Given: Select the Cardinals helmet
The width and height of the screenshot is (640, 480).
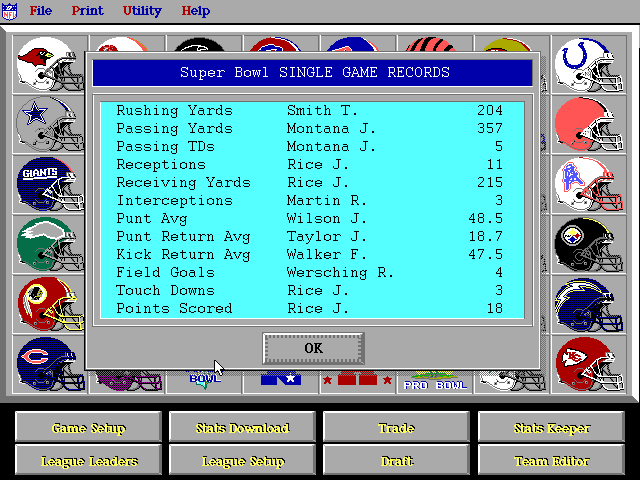Looking at the screenshot, I should 50,64.
